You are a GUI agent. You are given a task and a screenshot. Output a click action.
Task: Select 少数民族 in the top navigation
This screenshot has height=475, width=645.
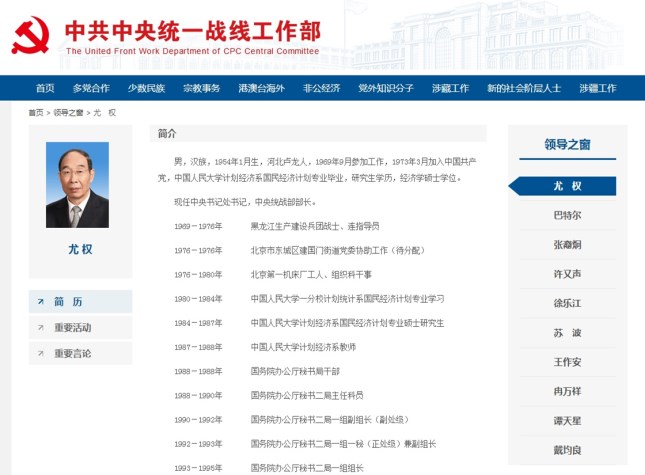click(146, 88)
